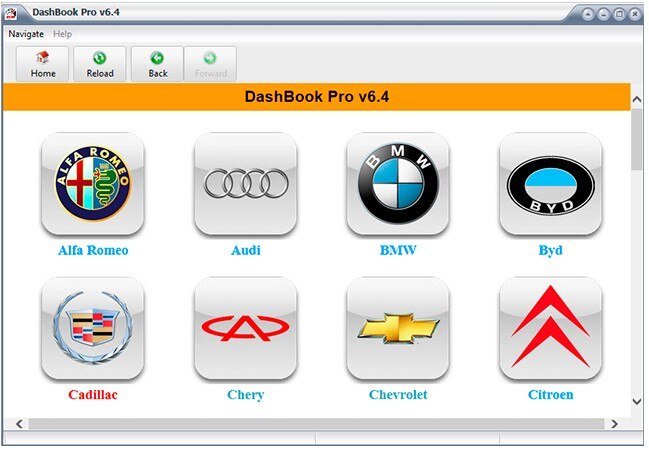This screenshot has width=649, height=452.
Task: Click the vertical scrollbar down arrow
Action: point(637,401)
